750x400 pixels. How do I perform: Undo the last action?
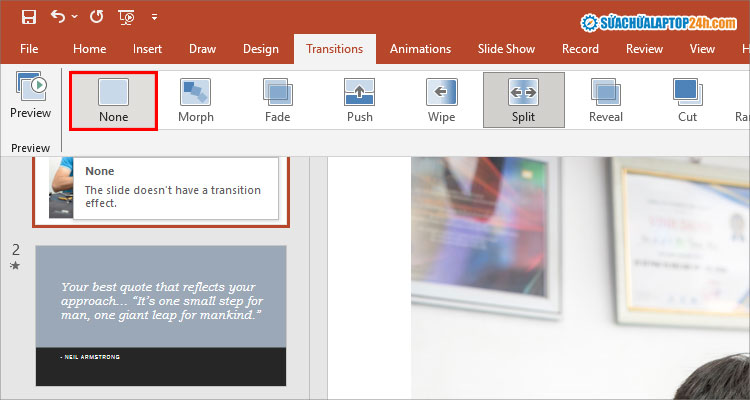(58, 17)
